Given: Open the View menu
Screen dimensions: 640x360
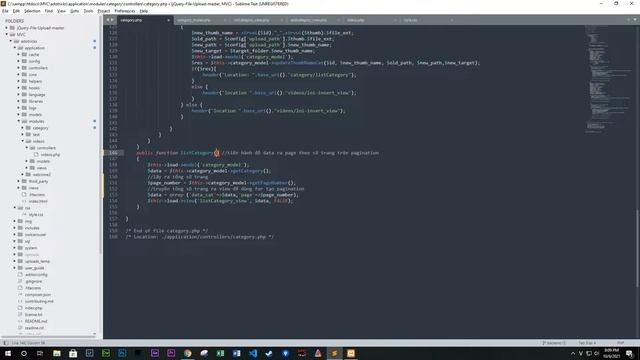Looking at the screenshot, I should click(x=62, y=11).
